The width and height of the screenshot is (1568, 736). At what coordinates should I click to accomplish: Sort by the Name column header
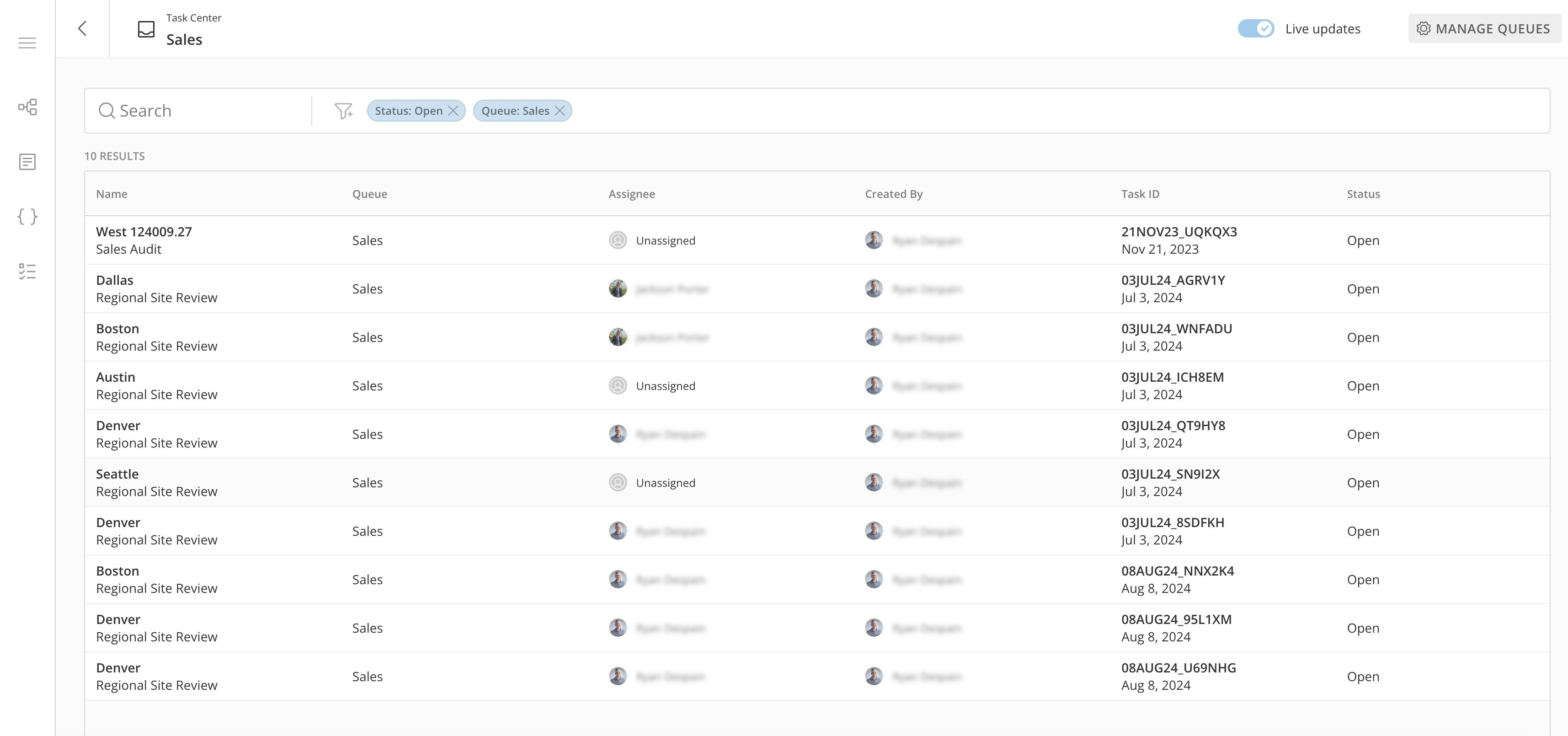(x=112, y=193)
